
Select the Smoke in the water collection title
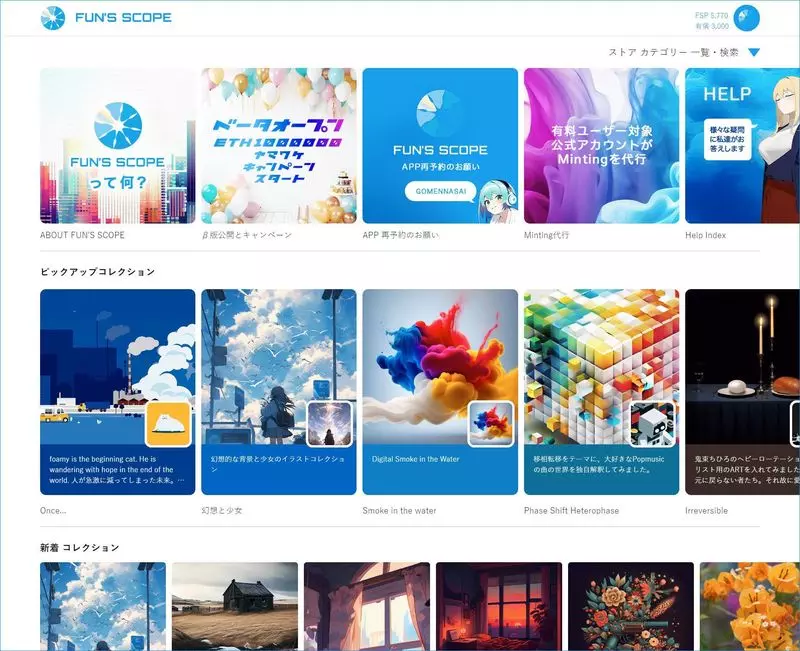coord(399,511)
